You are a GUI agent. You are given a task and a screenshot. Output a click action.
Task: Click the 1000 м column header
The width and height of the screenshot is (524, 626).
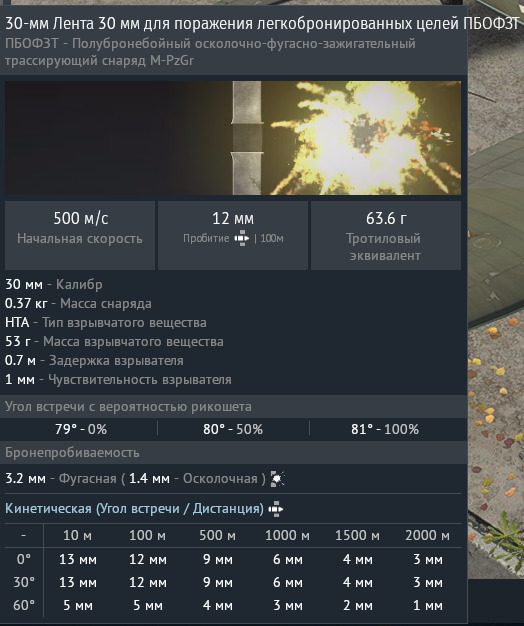287,535
